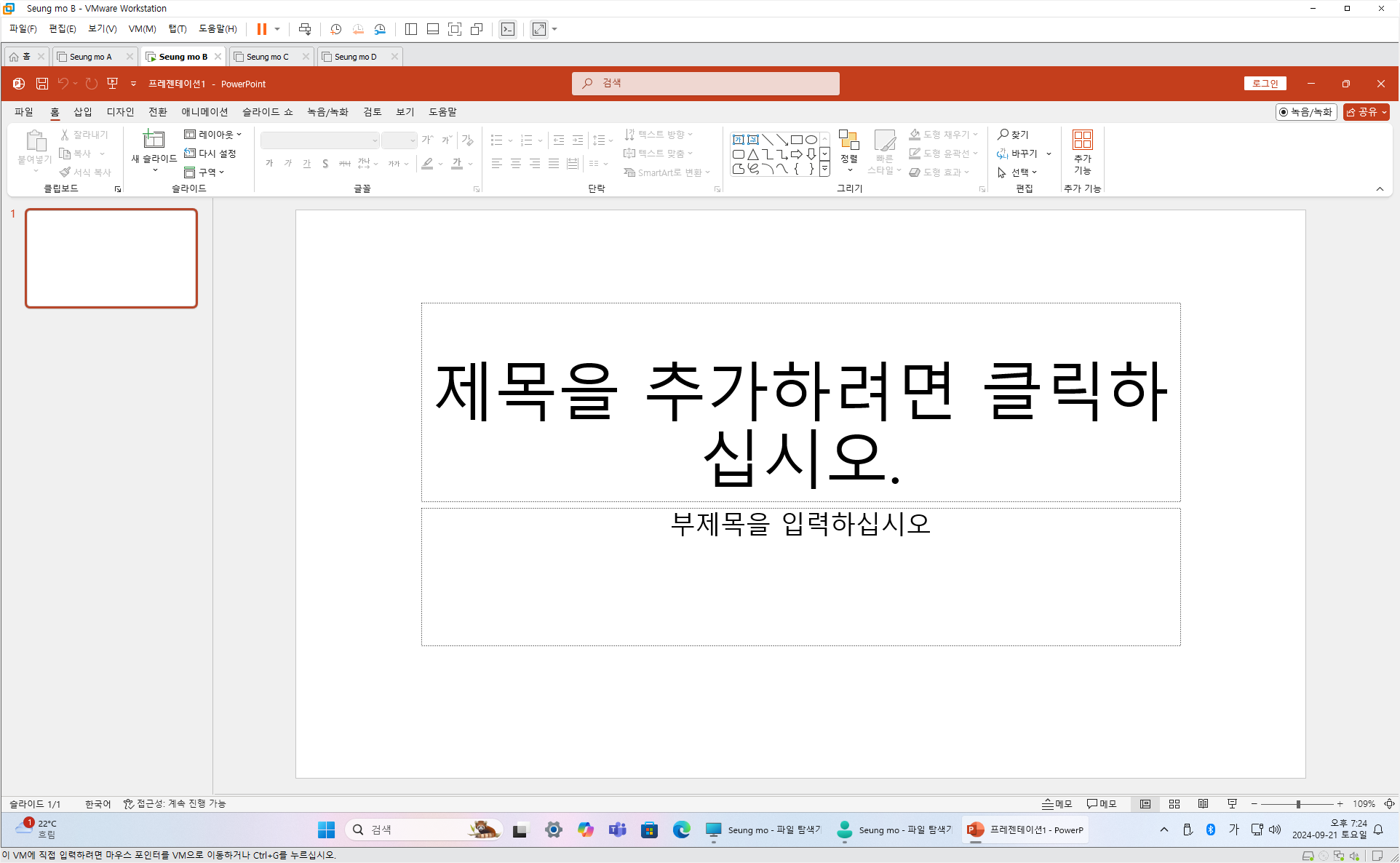Toggle the Comments (메모) pane button

pos(1101,804)
